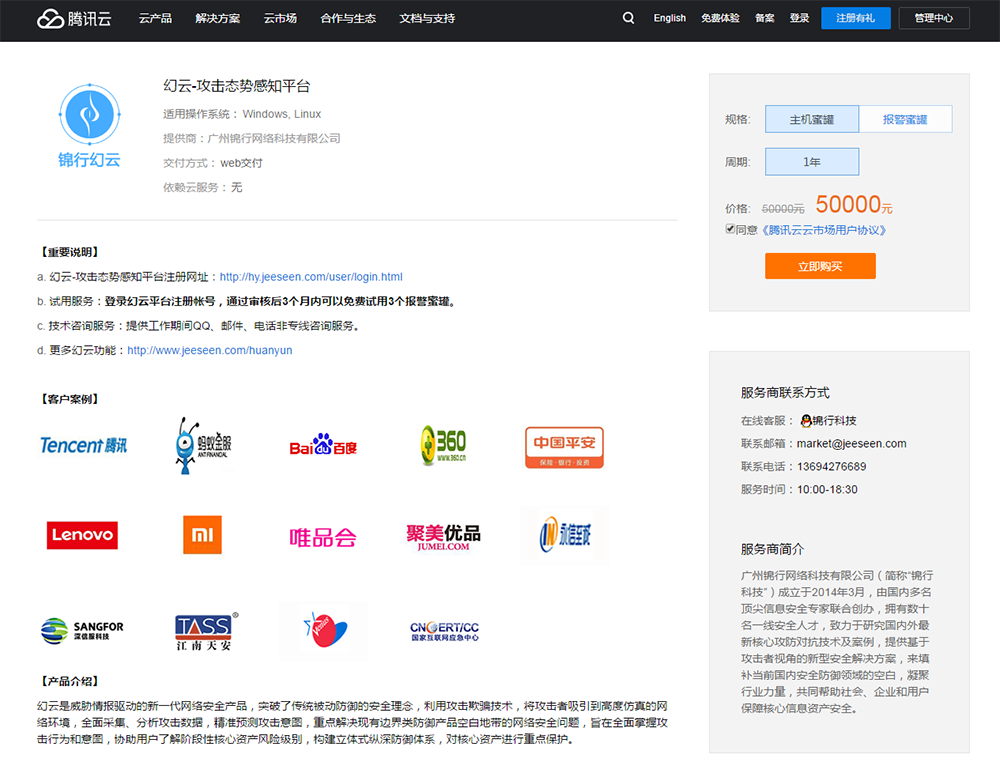Select the 1年 period option
The image size is (1000, 762).
(812, 162)
